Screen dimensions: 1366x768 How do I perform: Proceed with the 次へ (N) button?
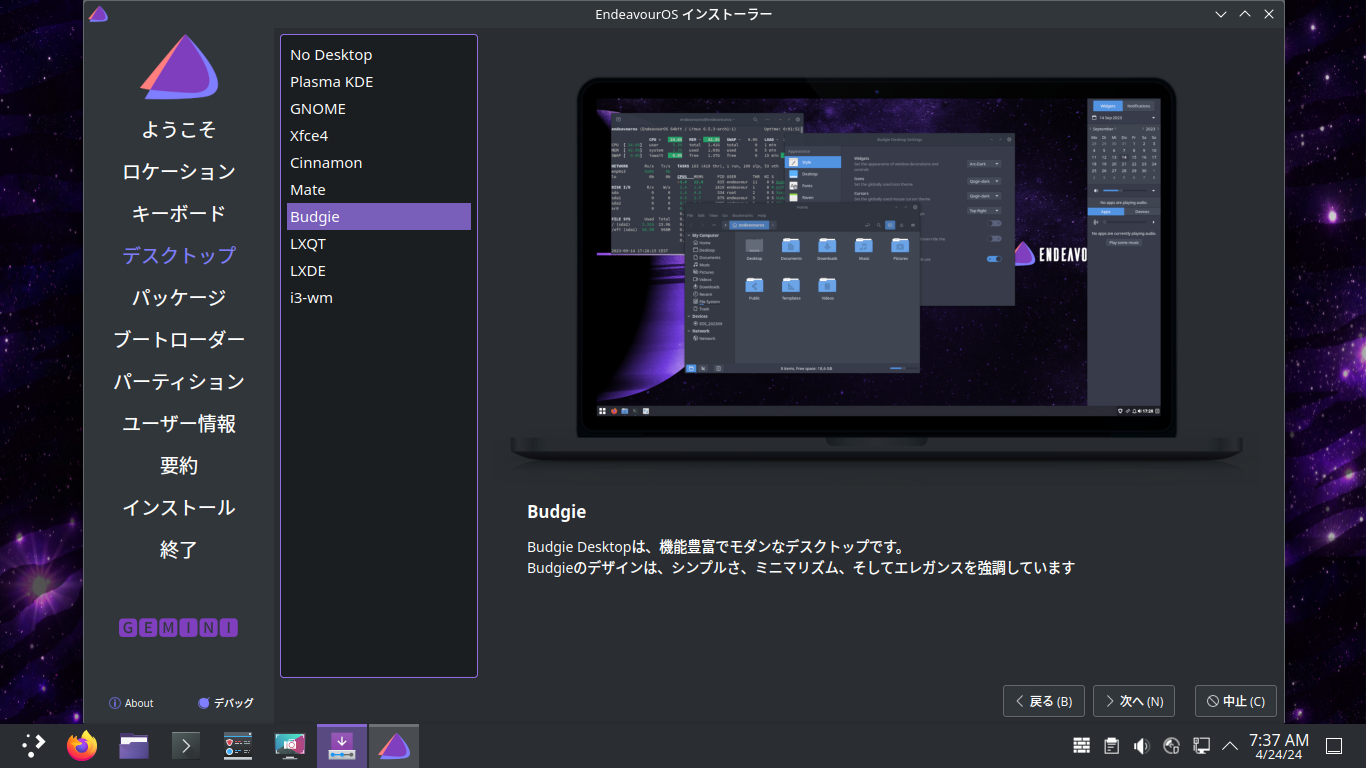1134,701
